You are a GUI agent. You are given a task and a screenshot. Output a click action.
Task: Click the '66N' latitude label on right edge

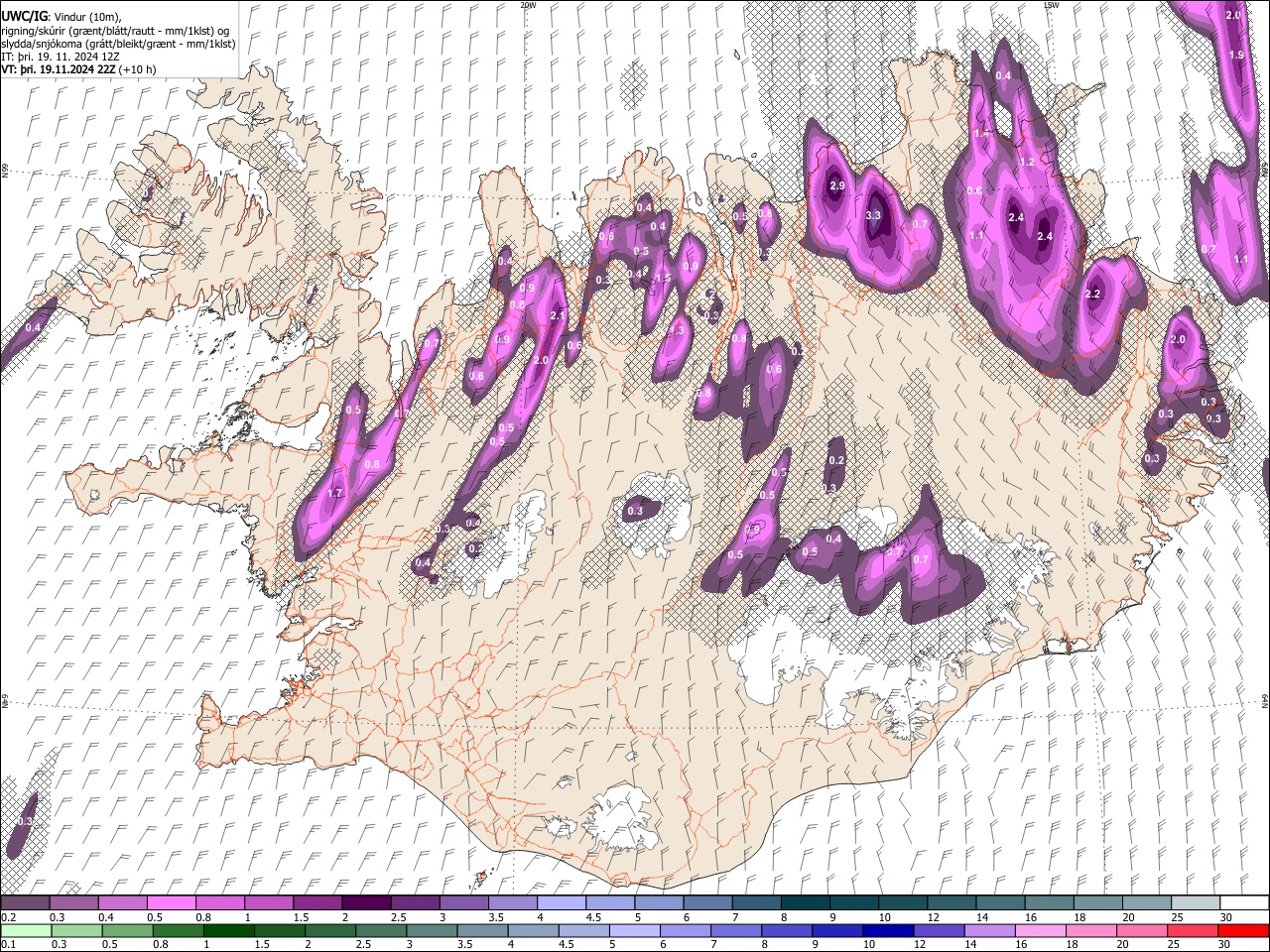pos(1265,169)
